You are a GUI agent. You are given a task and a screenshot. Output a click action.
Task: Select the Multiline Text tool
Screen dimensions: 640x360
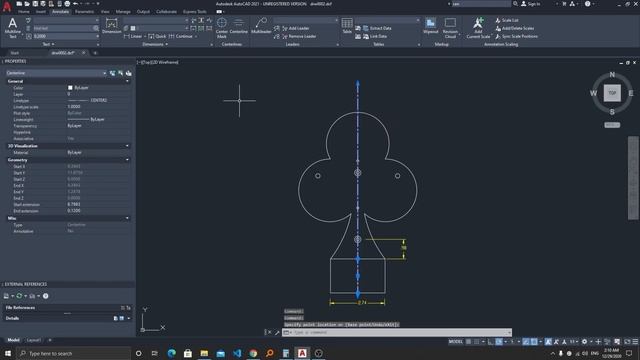tap(13, 28)
